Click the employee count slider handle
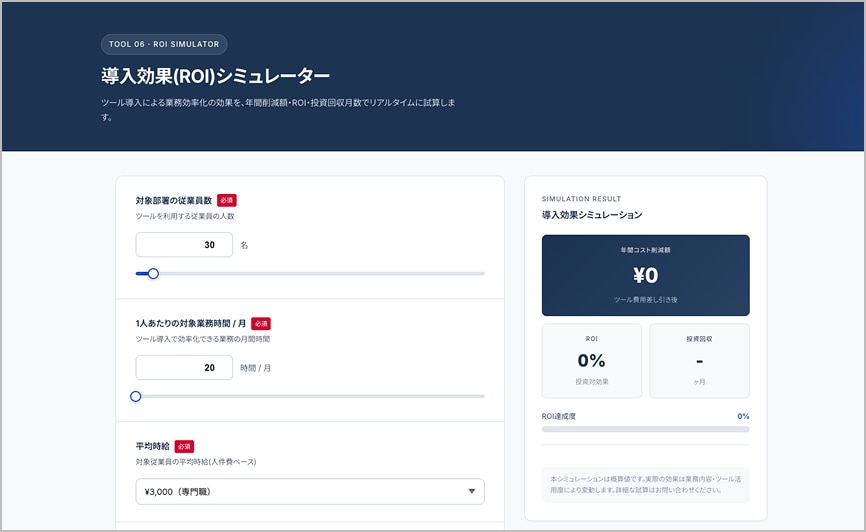 [153, 273]
